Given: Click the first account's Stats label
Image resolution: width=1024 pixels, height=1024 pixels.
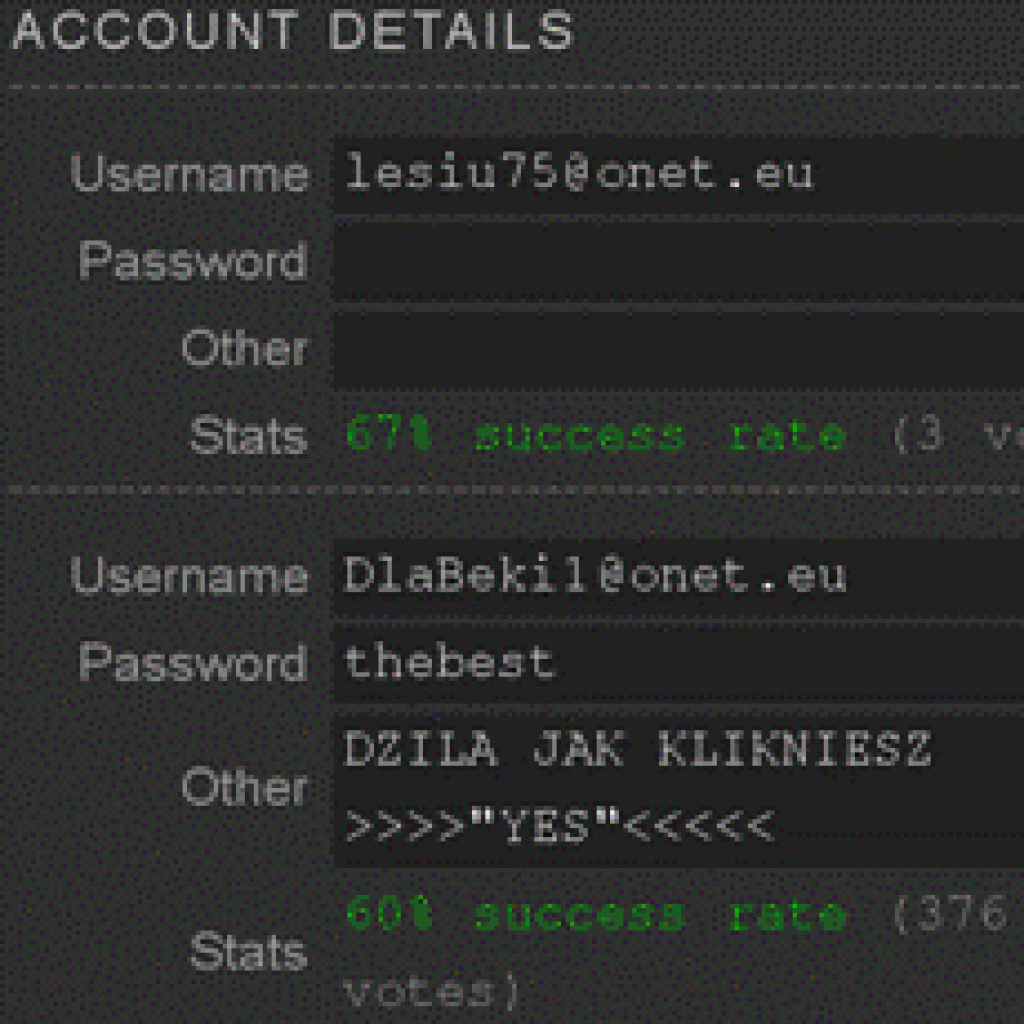Looking at the screenshot, I should (x=248, y=436).
